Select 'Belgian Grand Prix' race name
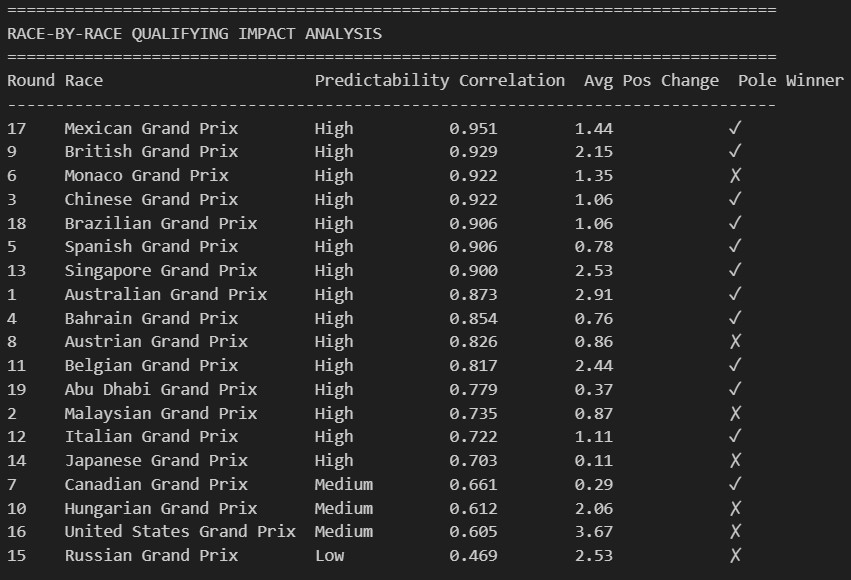 [x=151, y=366]
